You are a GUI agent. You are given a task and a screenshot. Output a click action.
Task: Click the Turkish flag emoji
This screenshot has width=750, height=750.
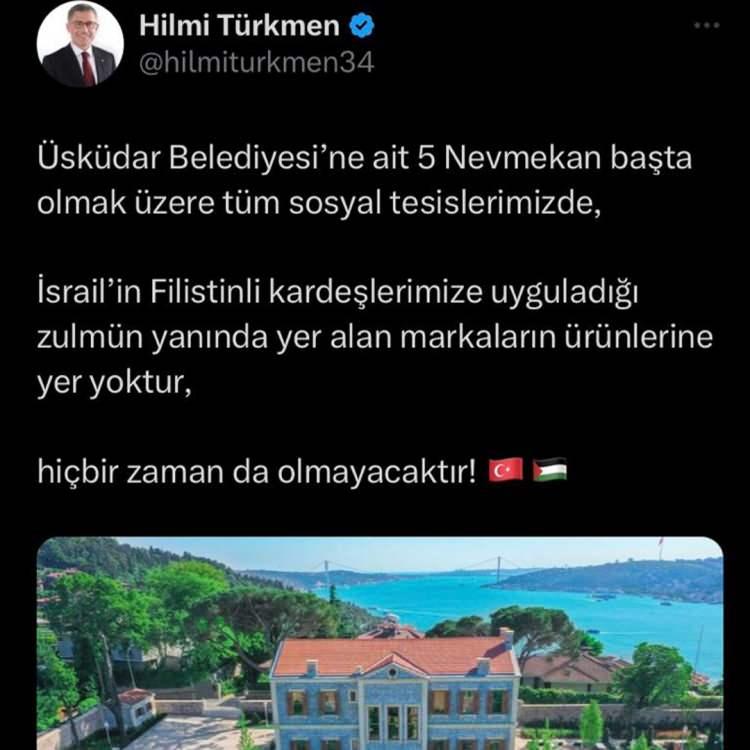click(506, 470)
